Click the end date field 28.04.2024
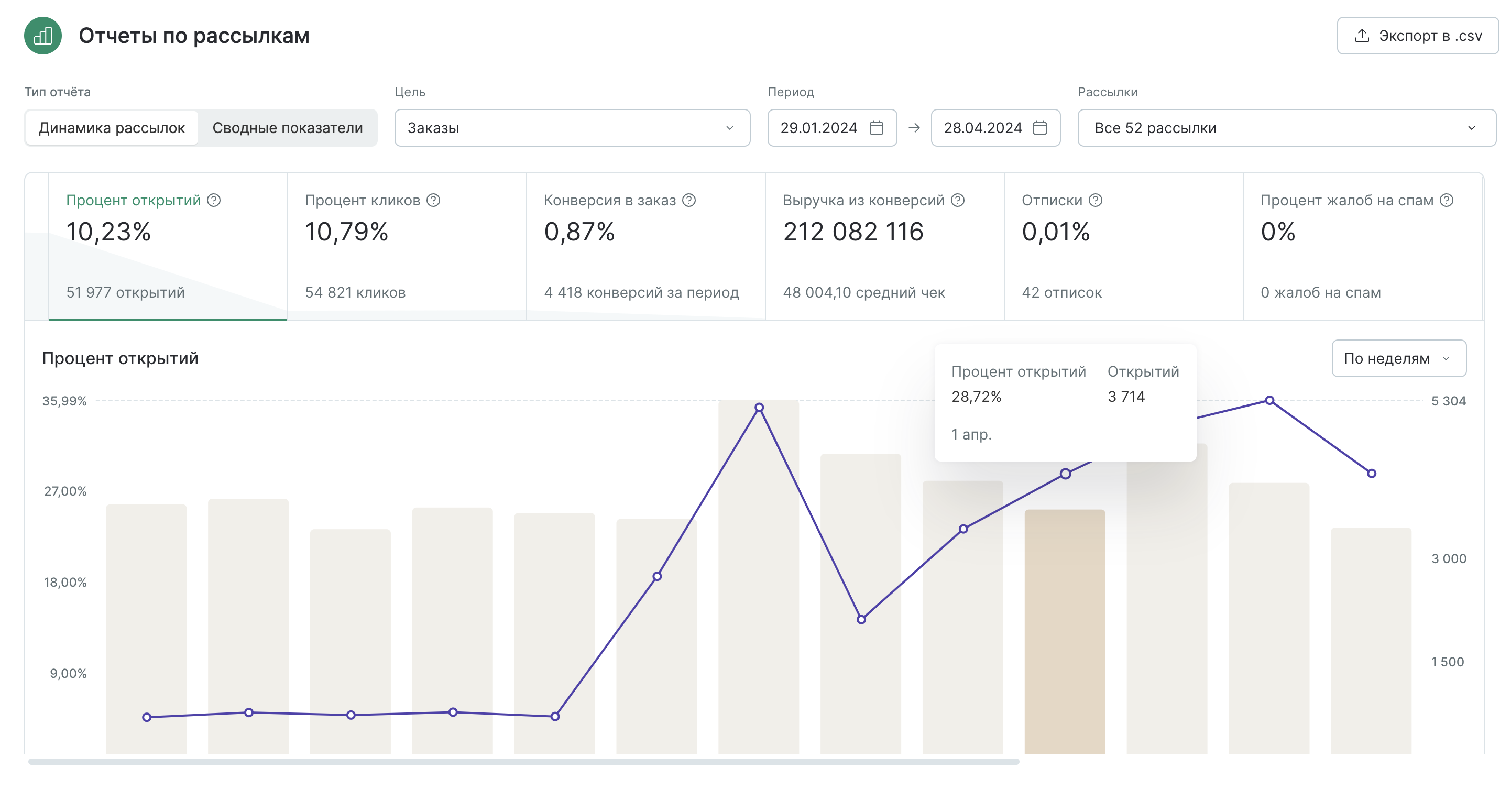The width and height of the screenshot is (1511, 812). point(995,127)
